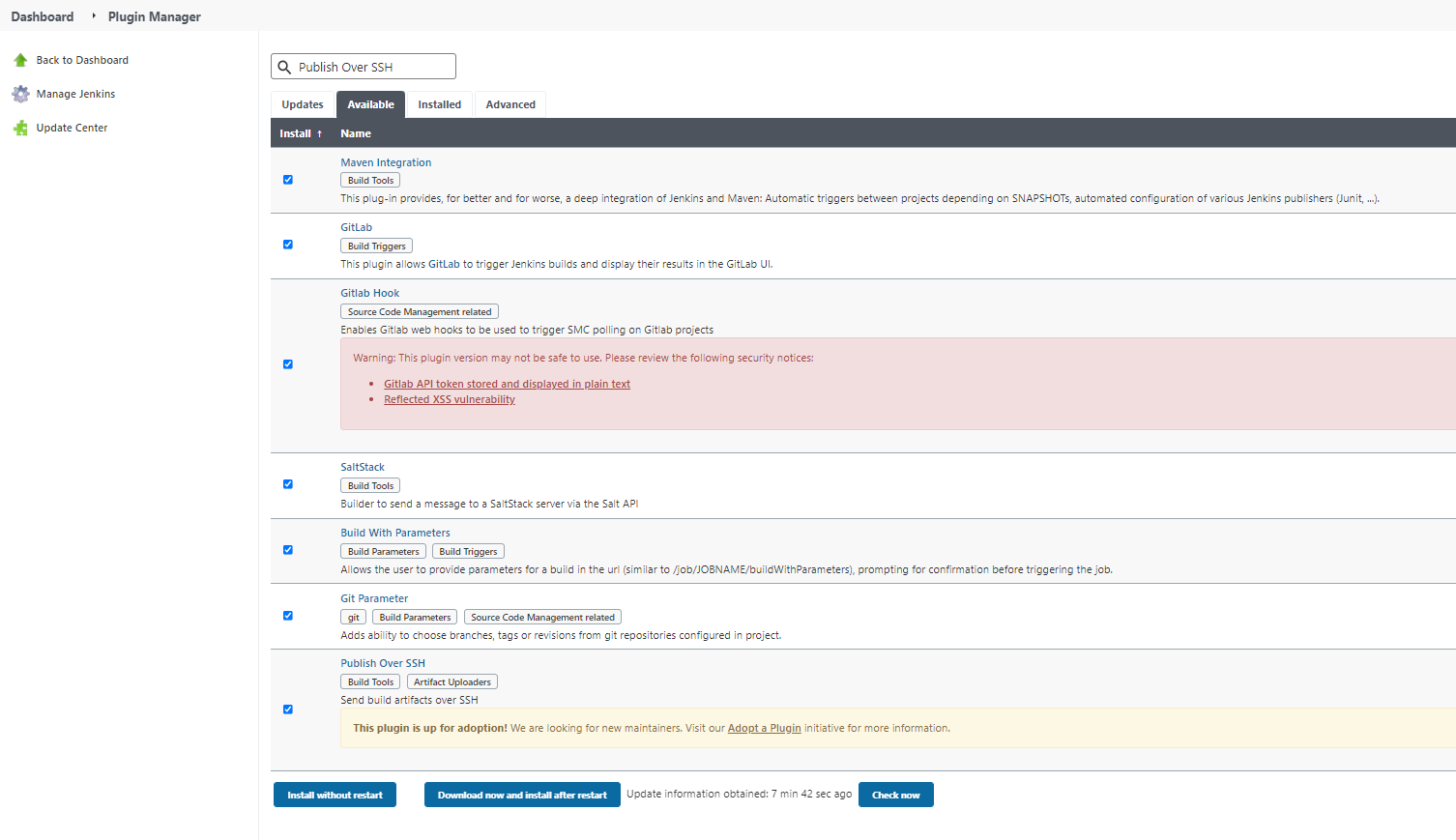Click Build Tools tag under Publish Over SSH
Viewport: 1456px width, 840px height.
coord(370,682)
